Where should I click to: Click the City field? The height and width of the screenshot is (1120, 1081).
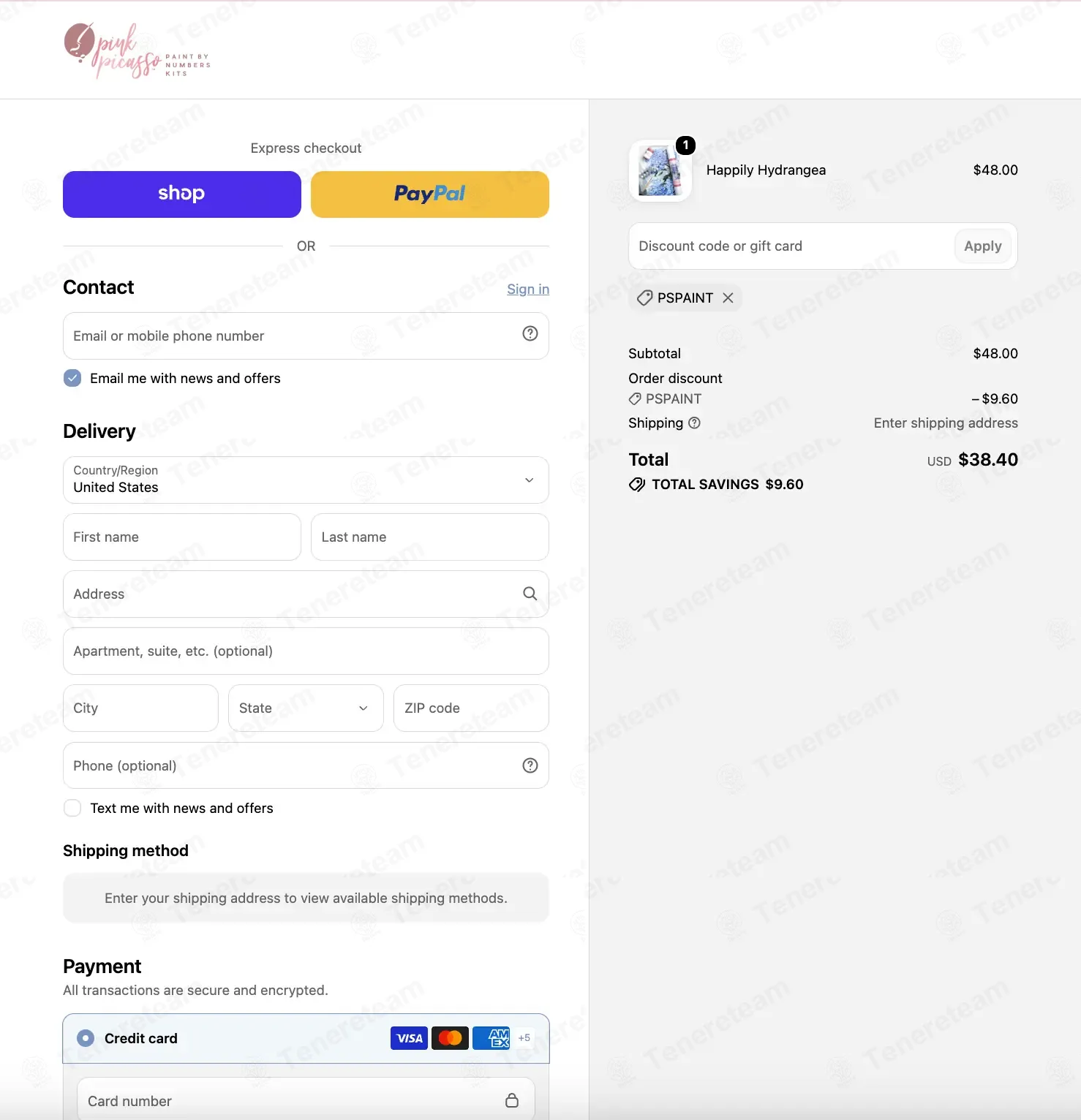point(140,708)
